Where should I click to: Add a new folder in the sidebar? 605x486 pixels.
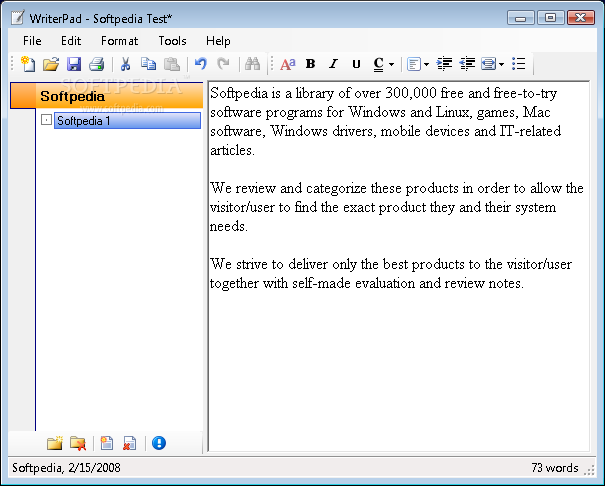click(x=55, y=443)
